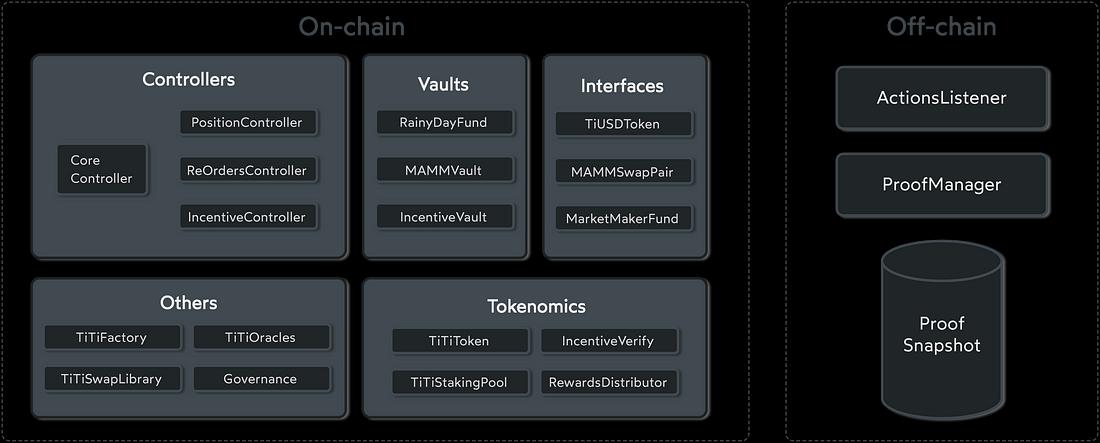The image size is (1100, 443).
Task: Select the Core Controller box
Action: (x=101, y=169)
